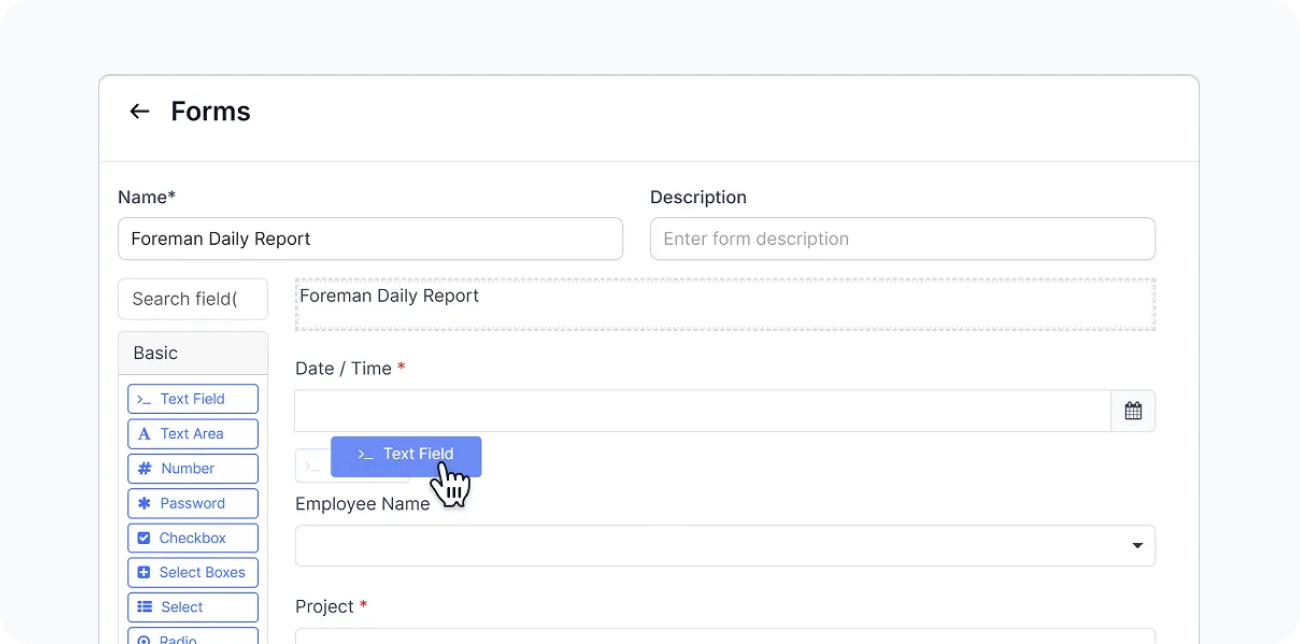Select the Password component
Viewport: 1300px width, 644px height.
pos(193,503)
